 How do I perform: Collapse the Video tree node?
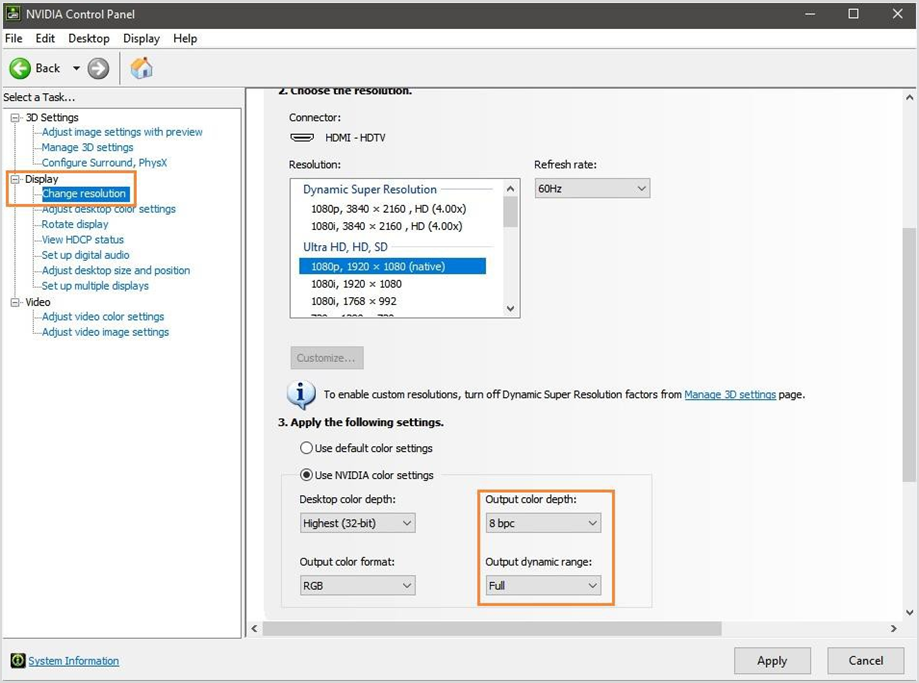[x=15, y=302]
